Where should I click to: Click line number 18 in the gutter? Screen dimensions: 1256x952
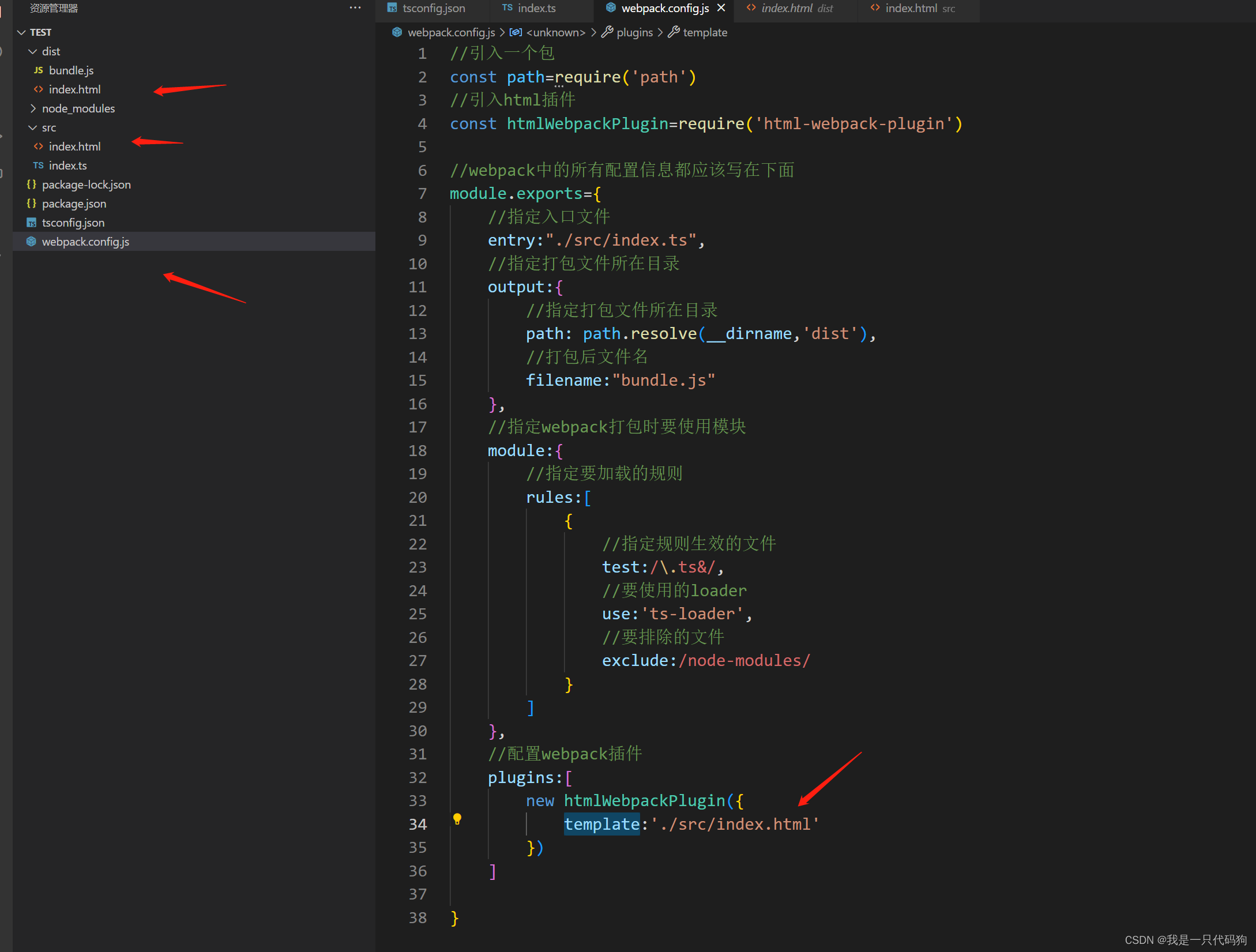click(x=418, y=451)
